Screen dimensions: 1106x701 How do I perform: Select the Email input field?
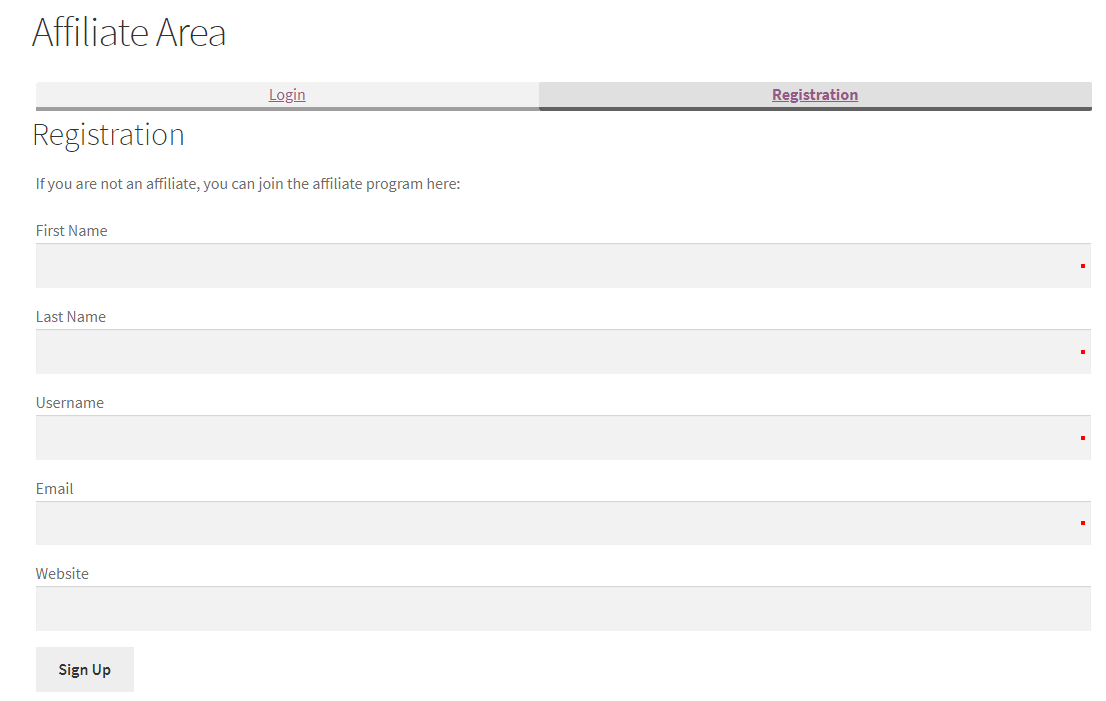click(550, 523)
